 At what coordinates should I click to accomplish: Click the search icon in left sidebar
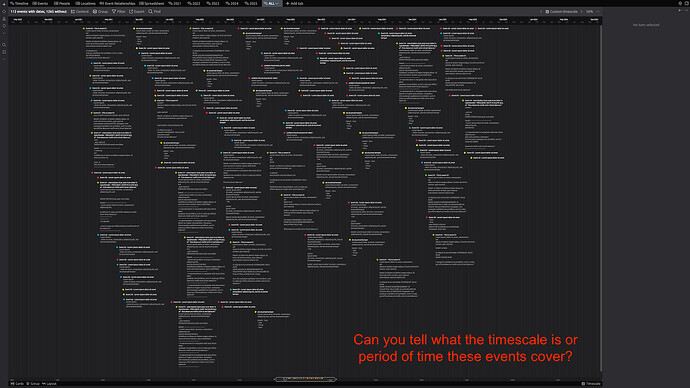point(4,45)
